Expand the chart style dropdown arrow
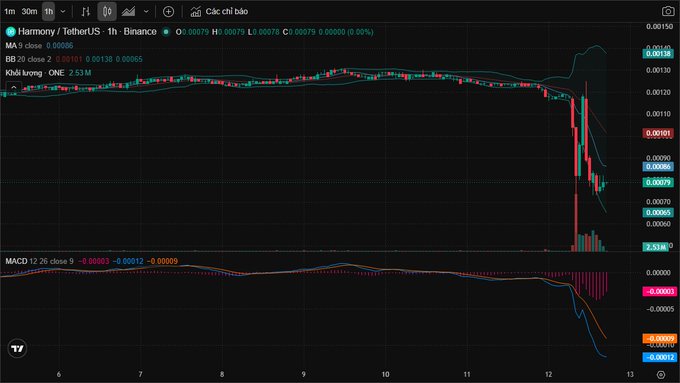Image resolution: width=680 pixels, height=383 pixels. click(x=146, y=12)
